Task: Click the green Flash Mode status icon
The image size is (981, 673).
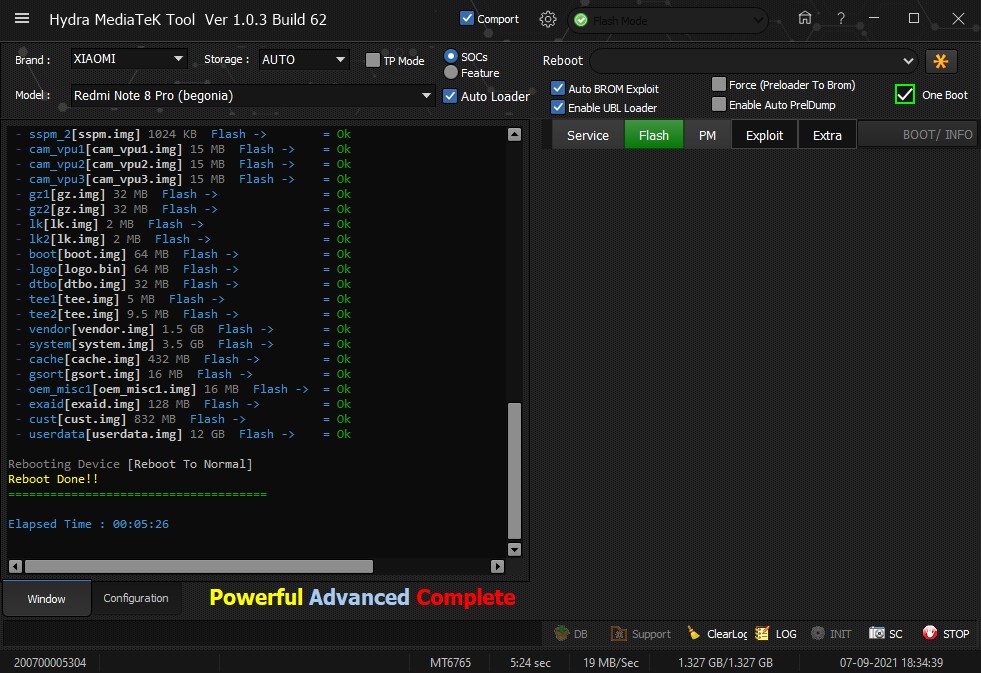Action: pos(581,20)
